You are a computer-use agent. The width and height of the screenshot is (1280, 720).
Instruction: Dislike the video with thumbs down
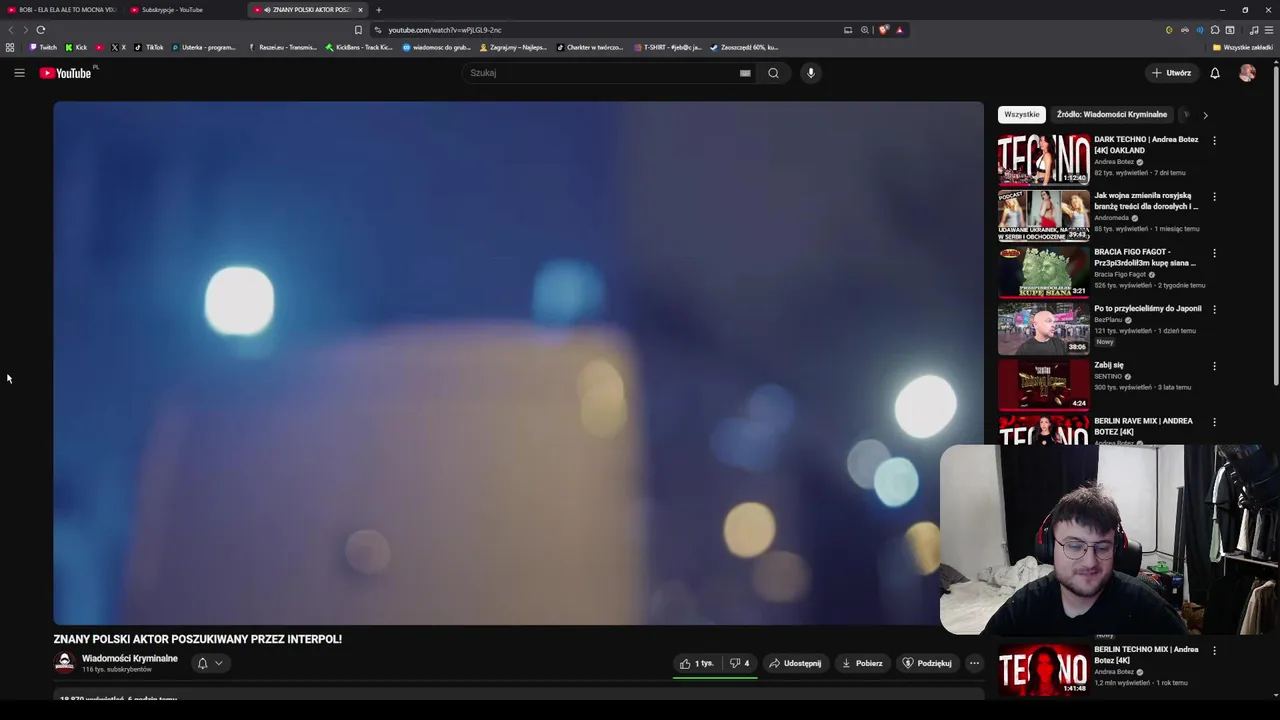click(x=740, y=663)
